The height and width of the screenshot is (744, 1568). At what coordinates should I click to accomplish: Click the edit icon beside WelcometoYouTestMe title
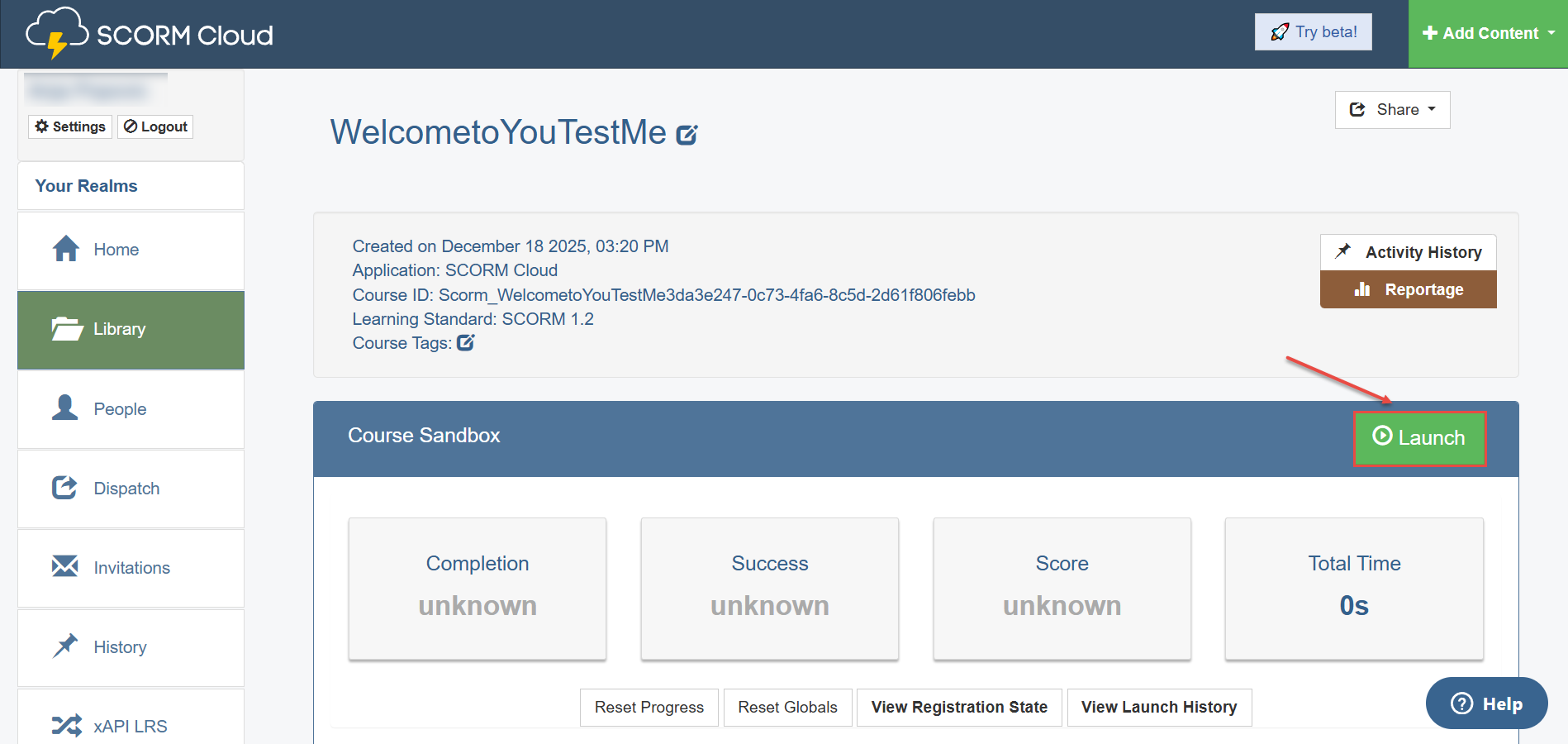coord(687,135)
